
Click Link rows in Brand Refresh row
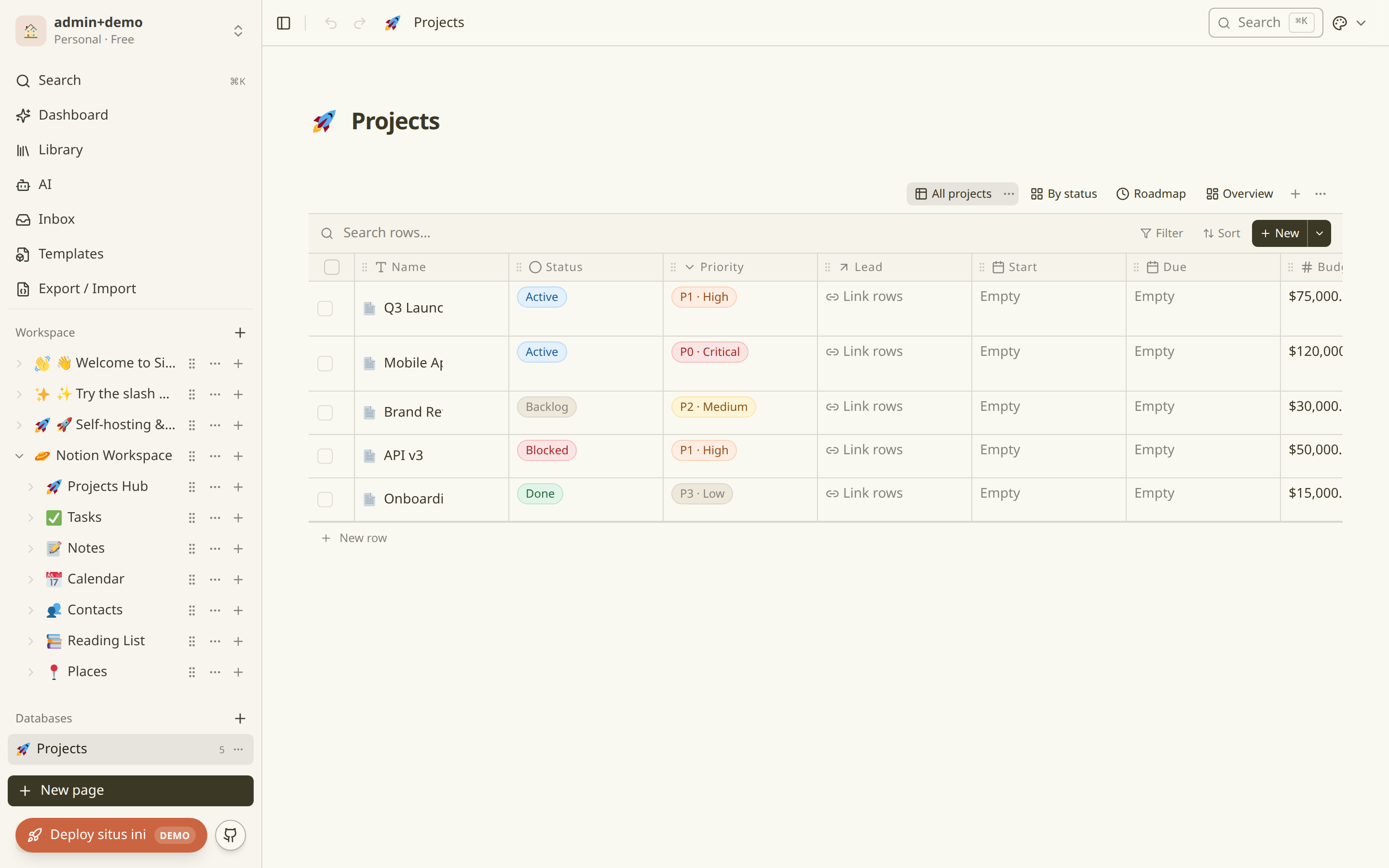(864, 407)
